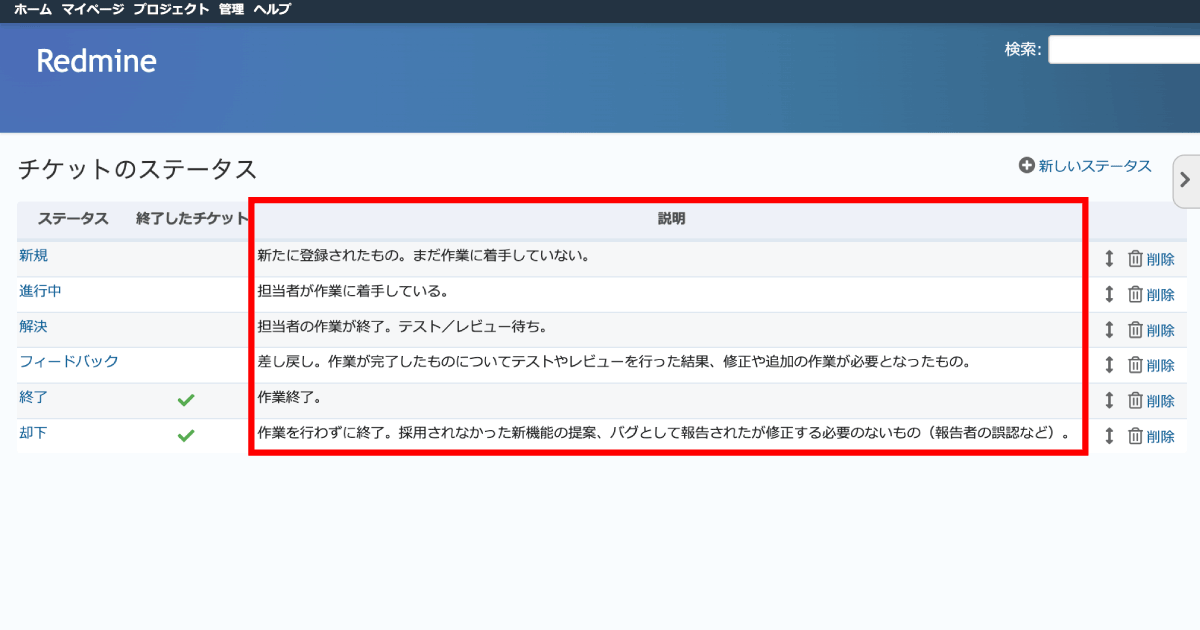The height and width of the screenshot is (630, 1200).
Task: Click the trash icon in the 進行中 row
Action: (1137, 294)
